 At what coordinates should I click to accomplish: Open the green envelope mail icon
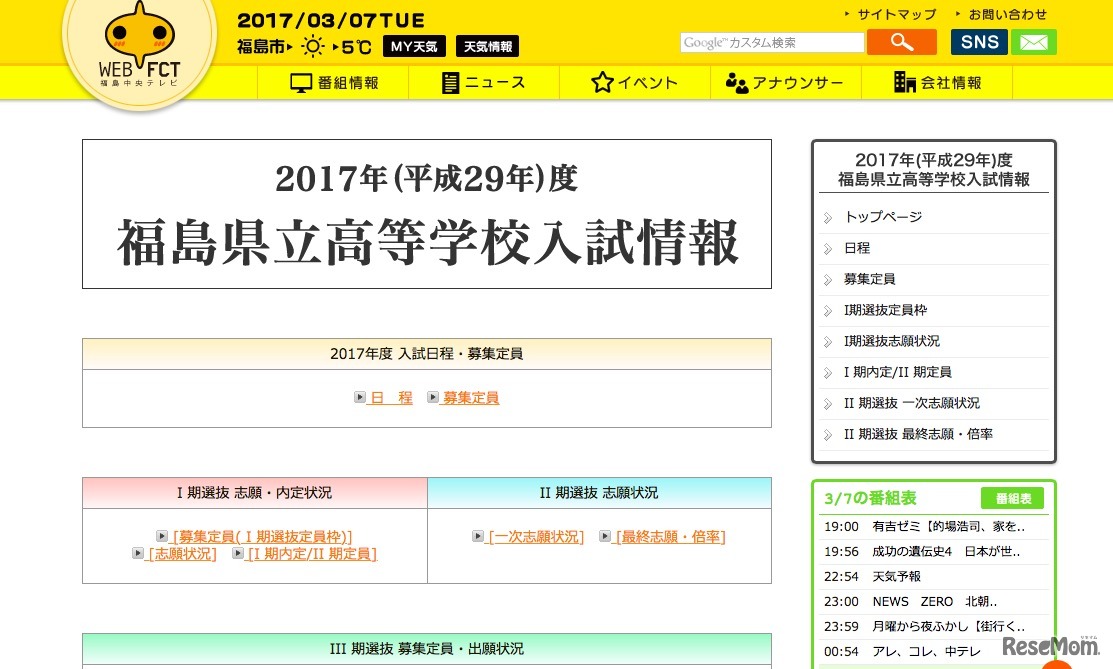point(1033,41)
